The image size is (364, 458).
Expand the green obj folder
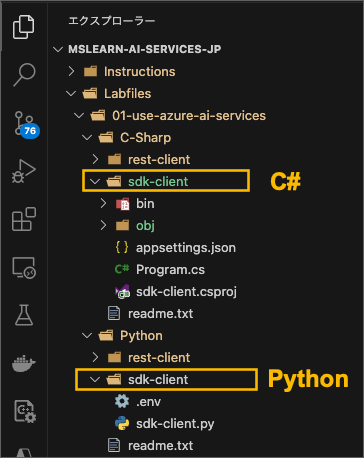coord(103,226)
